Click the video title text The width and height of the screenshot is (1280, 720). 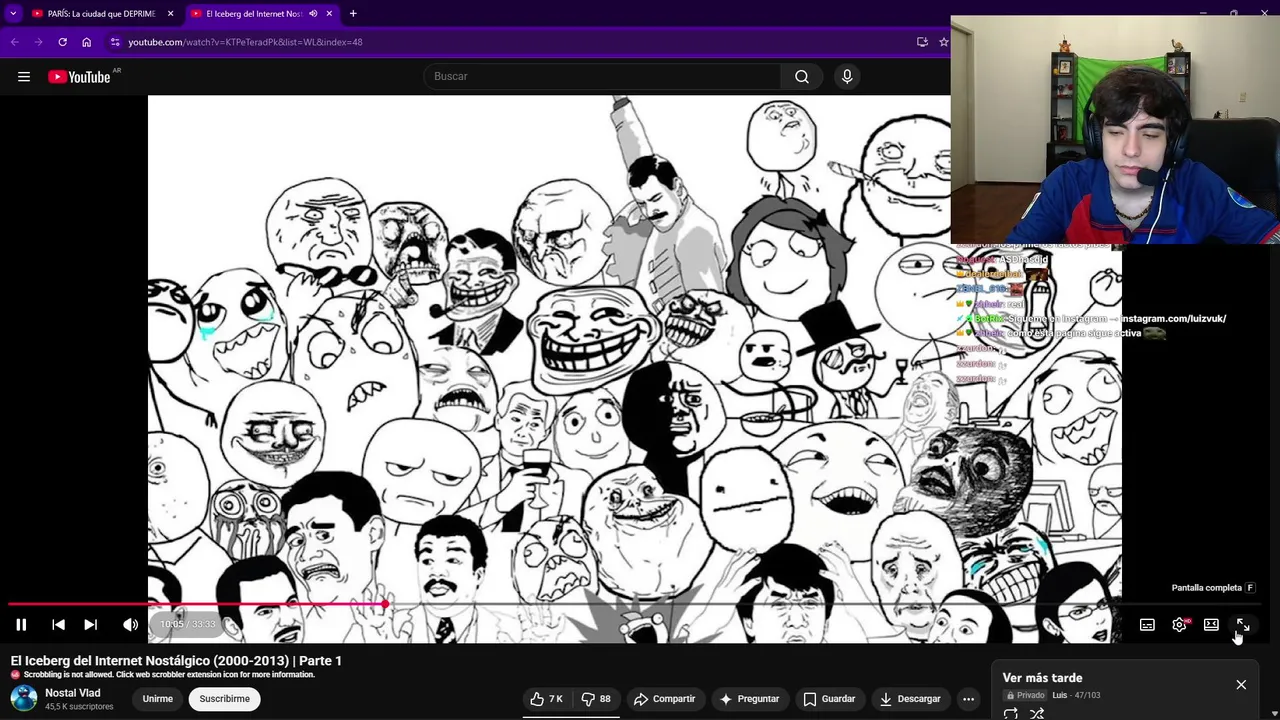click(176, 661)
